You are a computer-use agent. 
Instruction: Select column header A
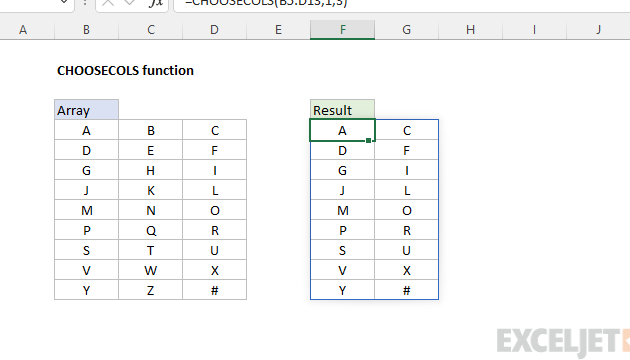(23, 30)
